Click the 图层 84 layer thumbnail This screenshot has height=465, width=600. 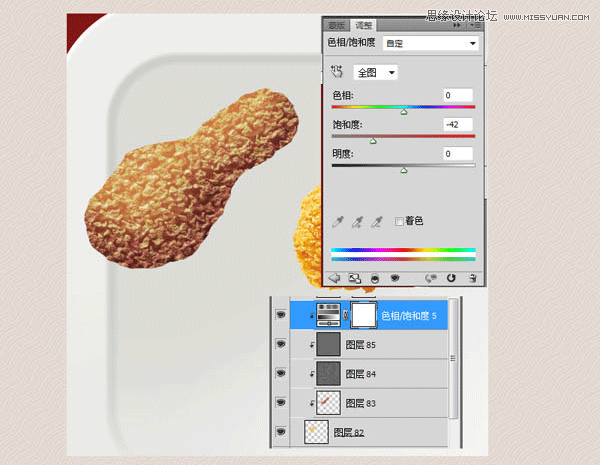pyautogui.click(x=328, y=374)
